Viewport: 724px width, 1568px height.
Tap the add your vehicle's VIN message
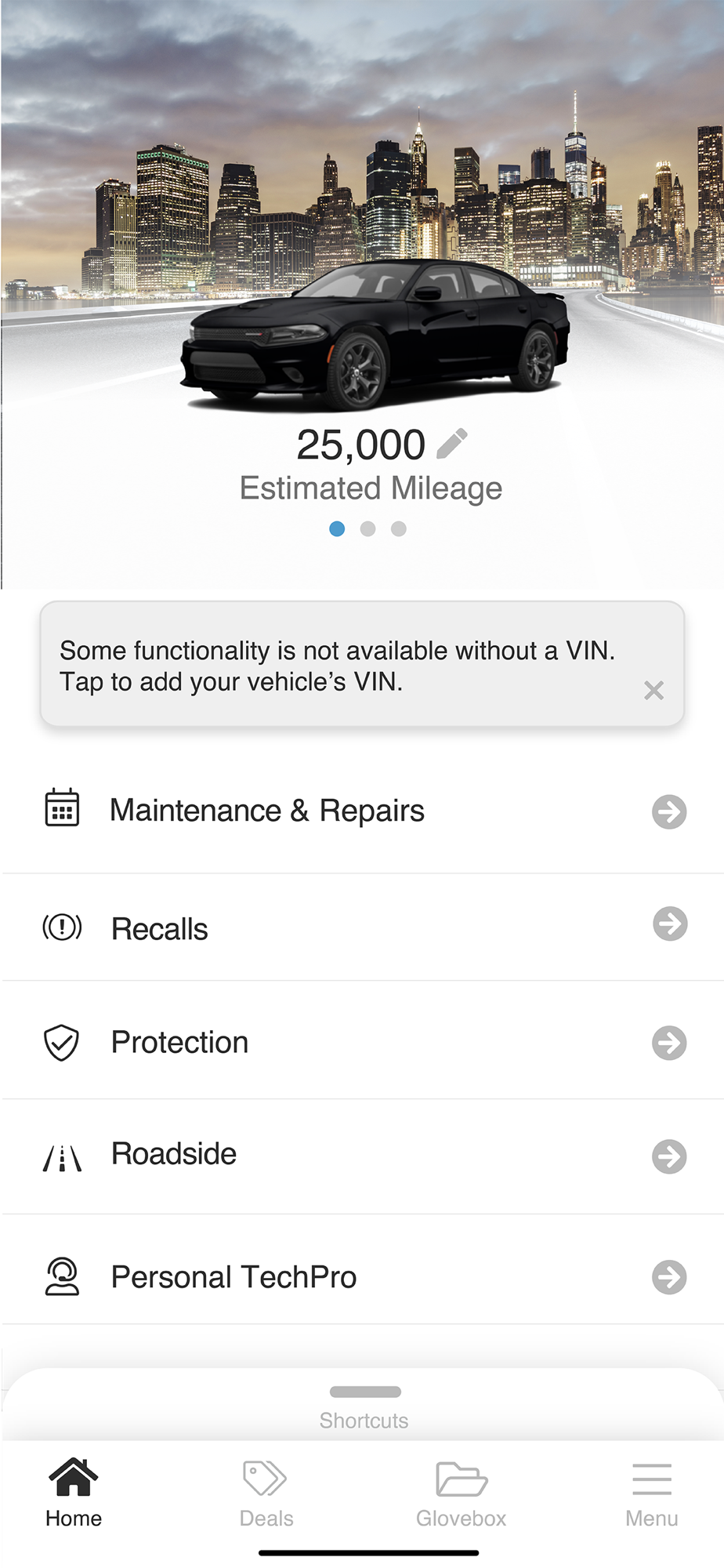tap(337, 666)
